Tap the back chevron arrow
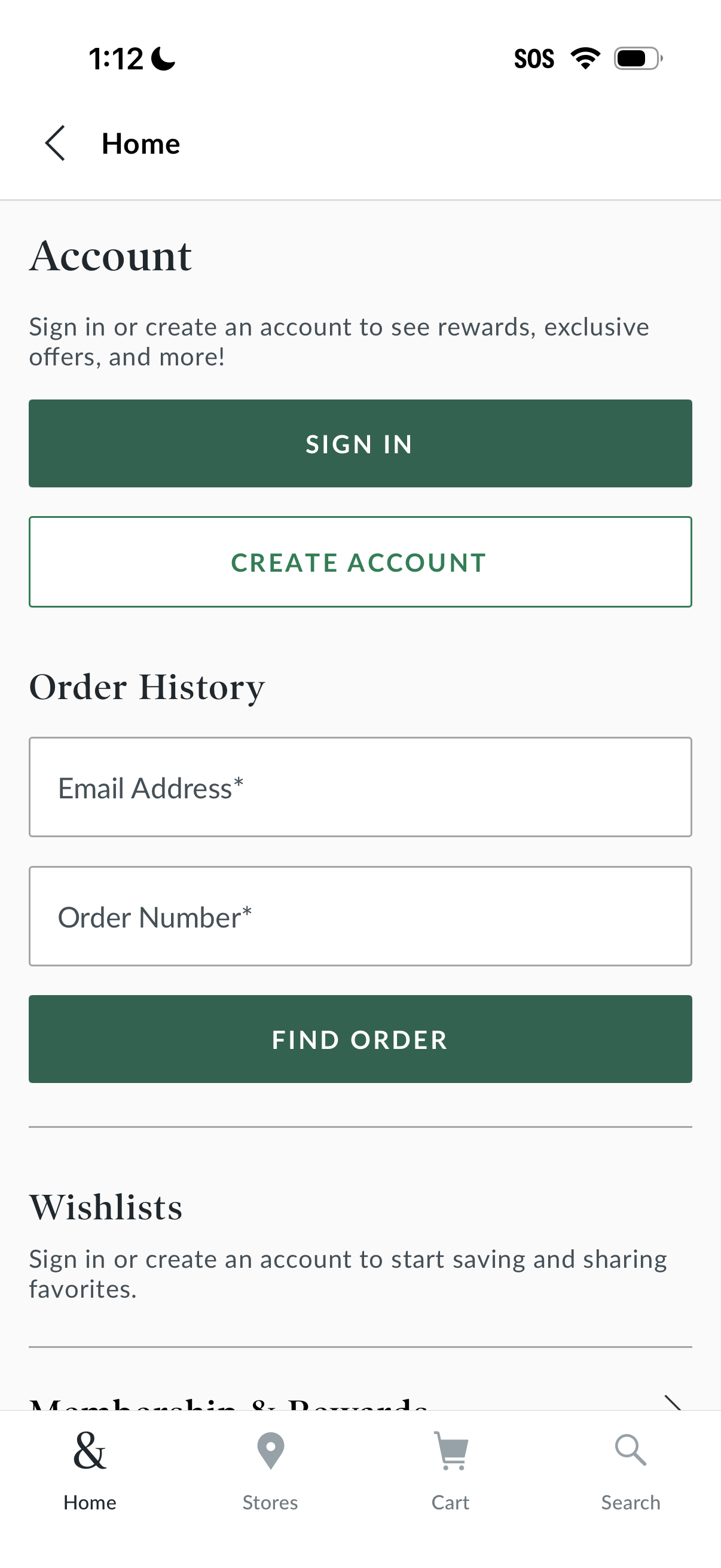 click(x=54, y=144)
